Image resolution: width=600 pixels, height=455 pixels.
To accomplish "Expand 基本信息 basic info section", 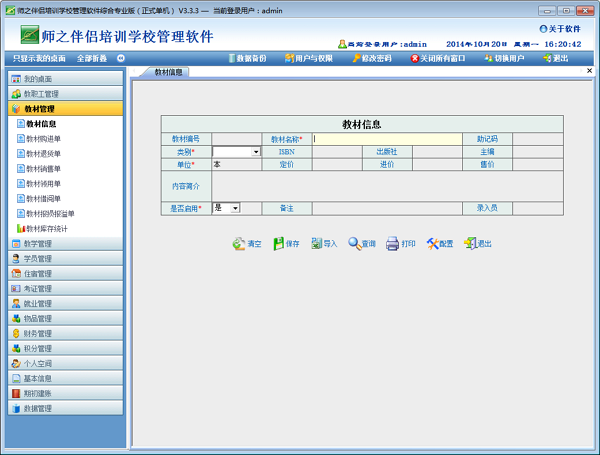I will [65, 378].
